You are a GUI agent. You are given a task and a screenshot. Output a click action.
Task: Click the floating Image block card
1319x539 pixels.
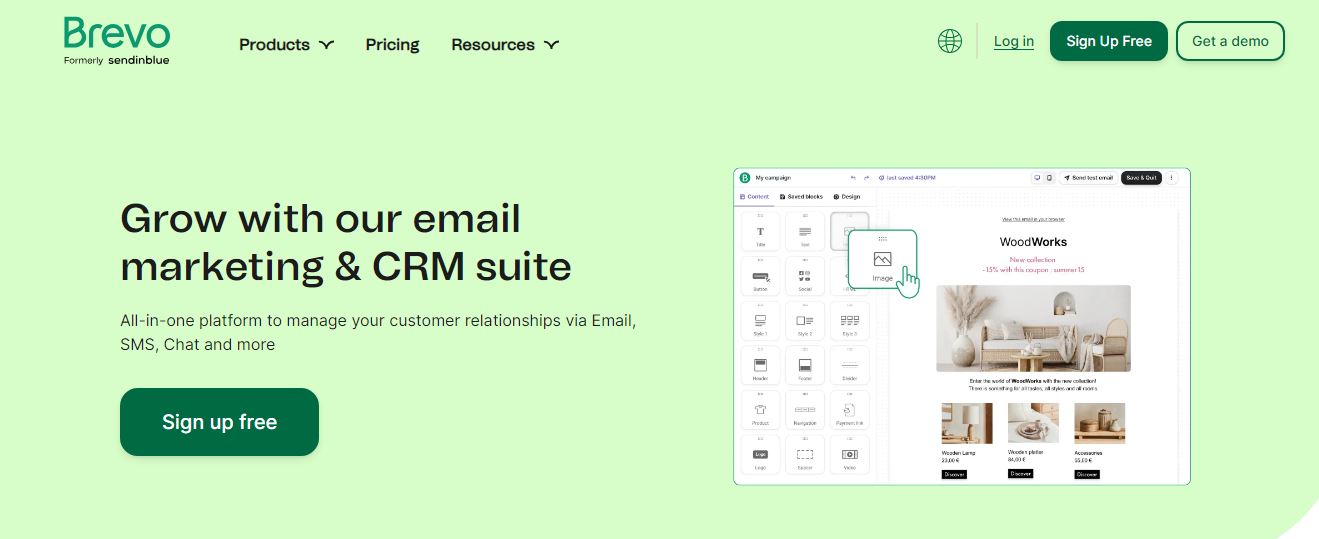(x=882, y=260)
